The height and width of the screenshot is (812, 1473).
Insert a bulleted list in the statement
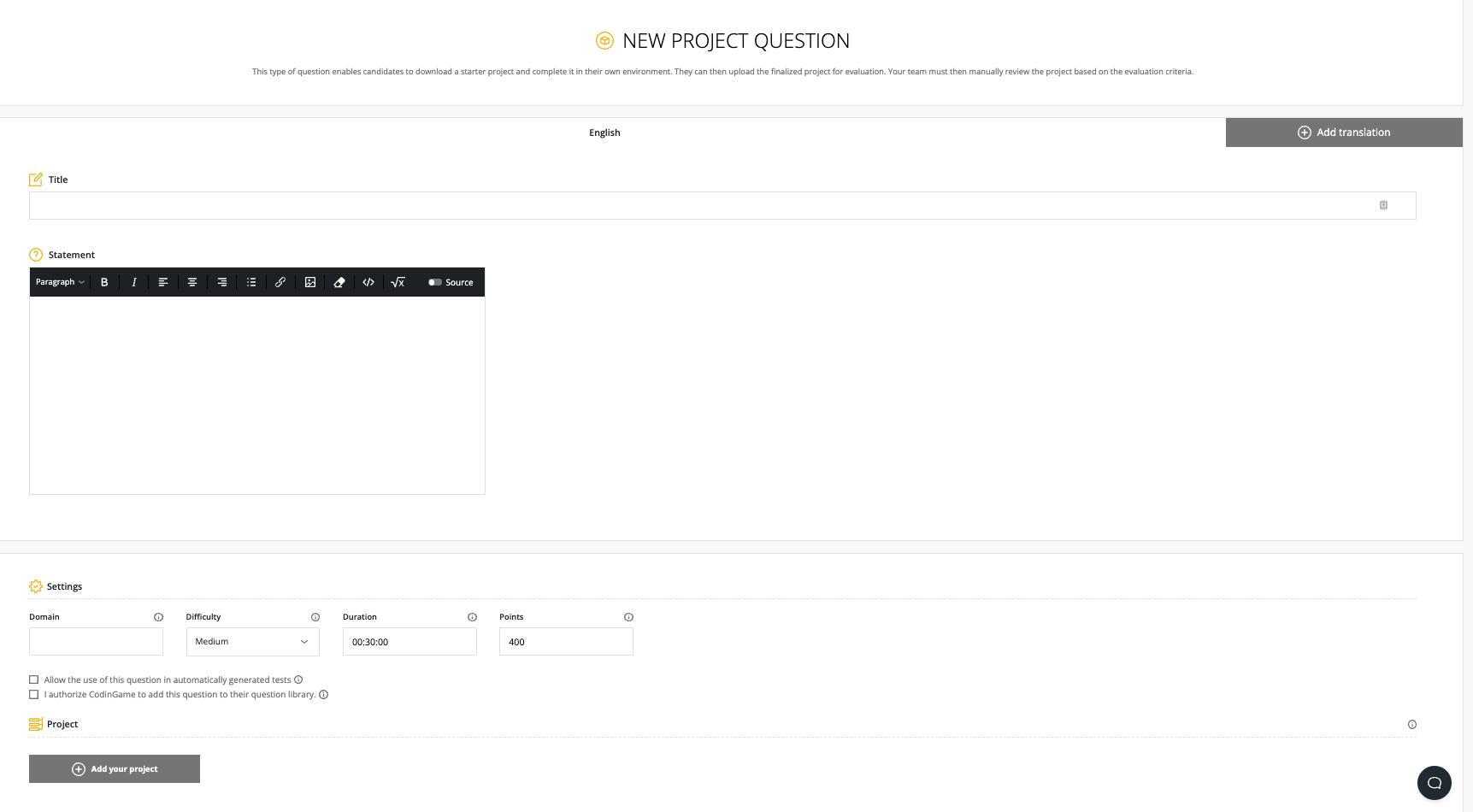tap(250, 282)
